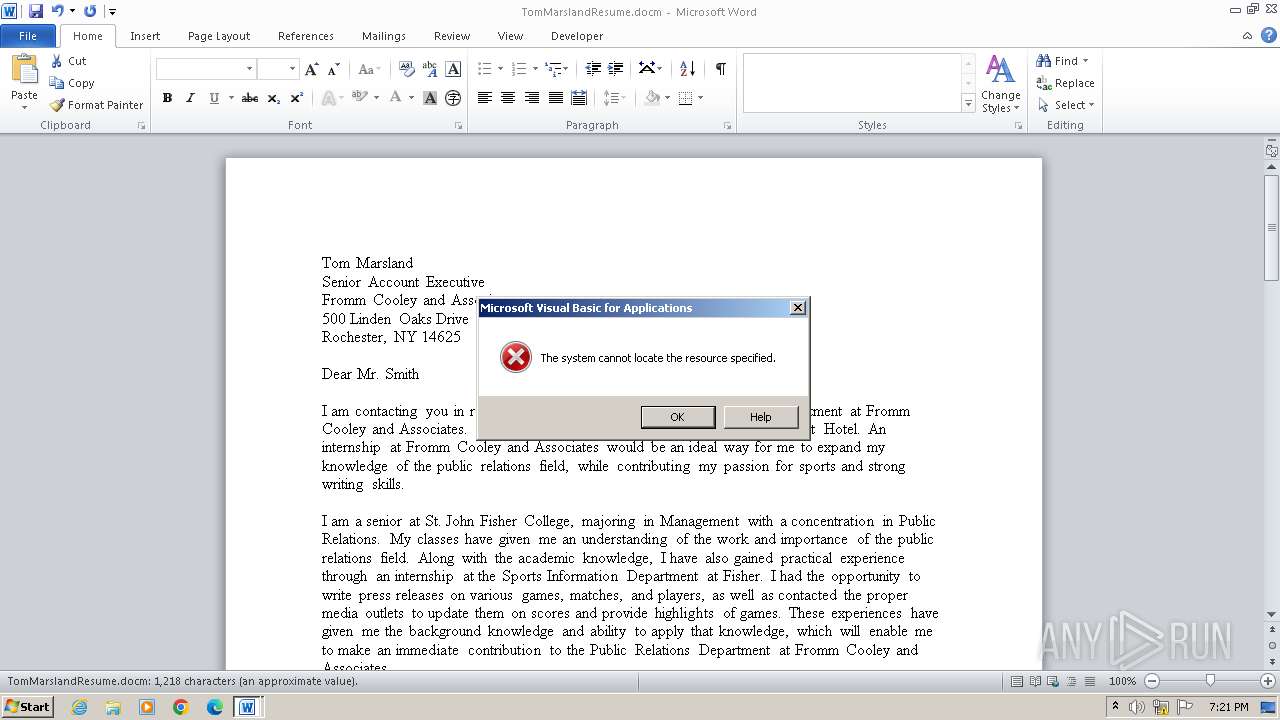This screenshot has height=720, width=1280.
Task: Open the Windows Start menu
Action: (27, 707)
